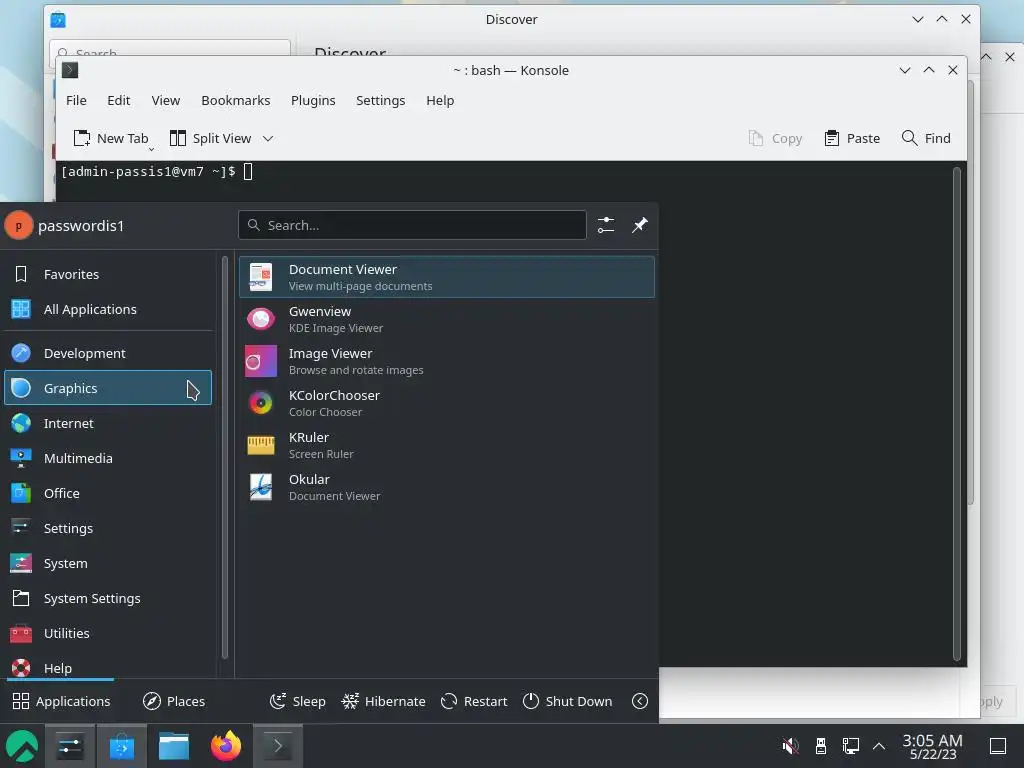Expand more session options arrow
This screenshot has width=1024, height=768.
click(x=640, y=701)
